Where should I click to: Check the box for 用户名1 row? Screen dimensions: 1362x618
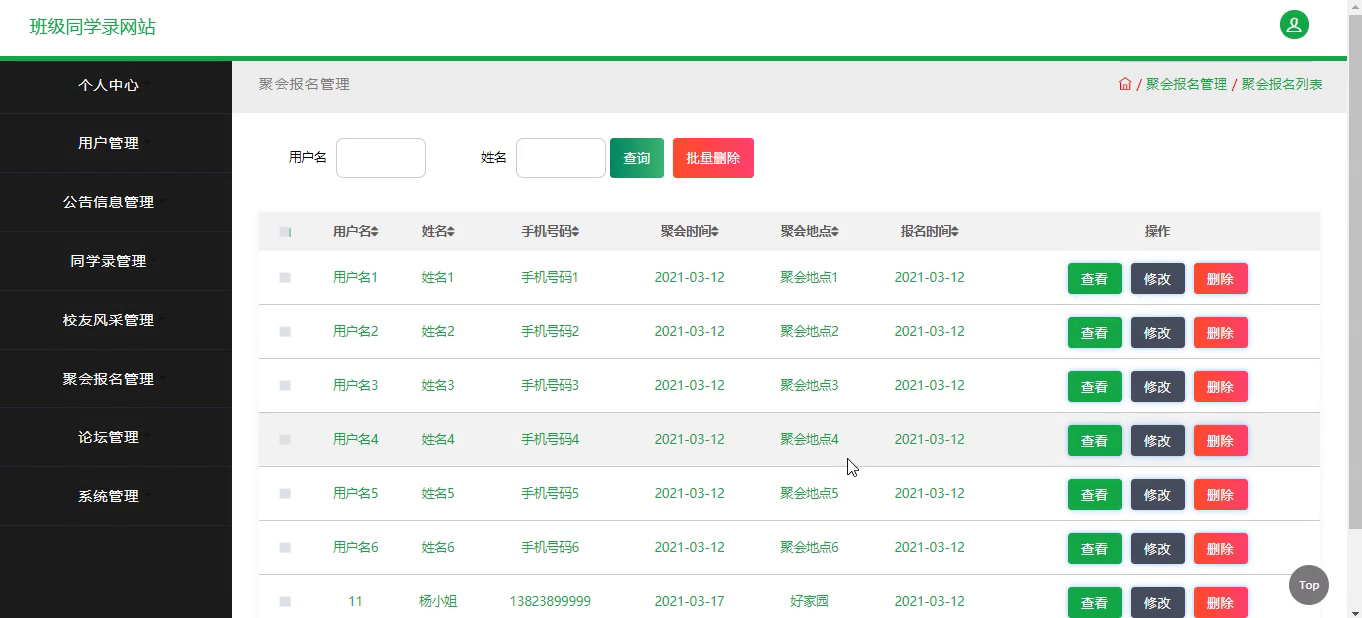click(285, 278)
